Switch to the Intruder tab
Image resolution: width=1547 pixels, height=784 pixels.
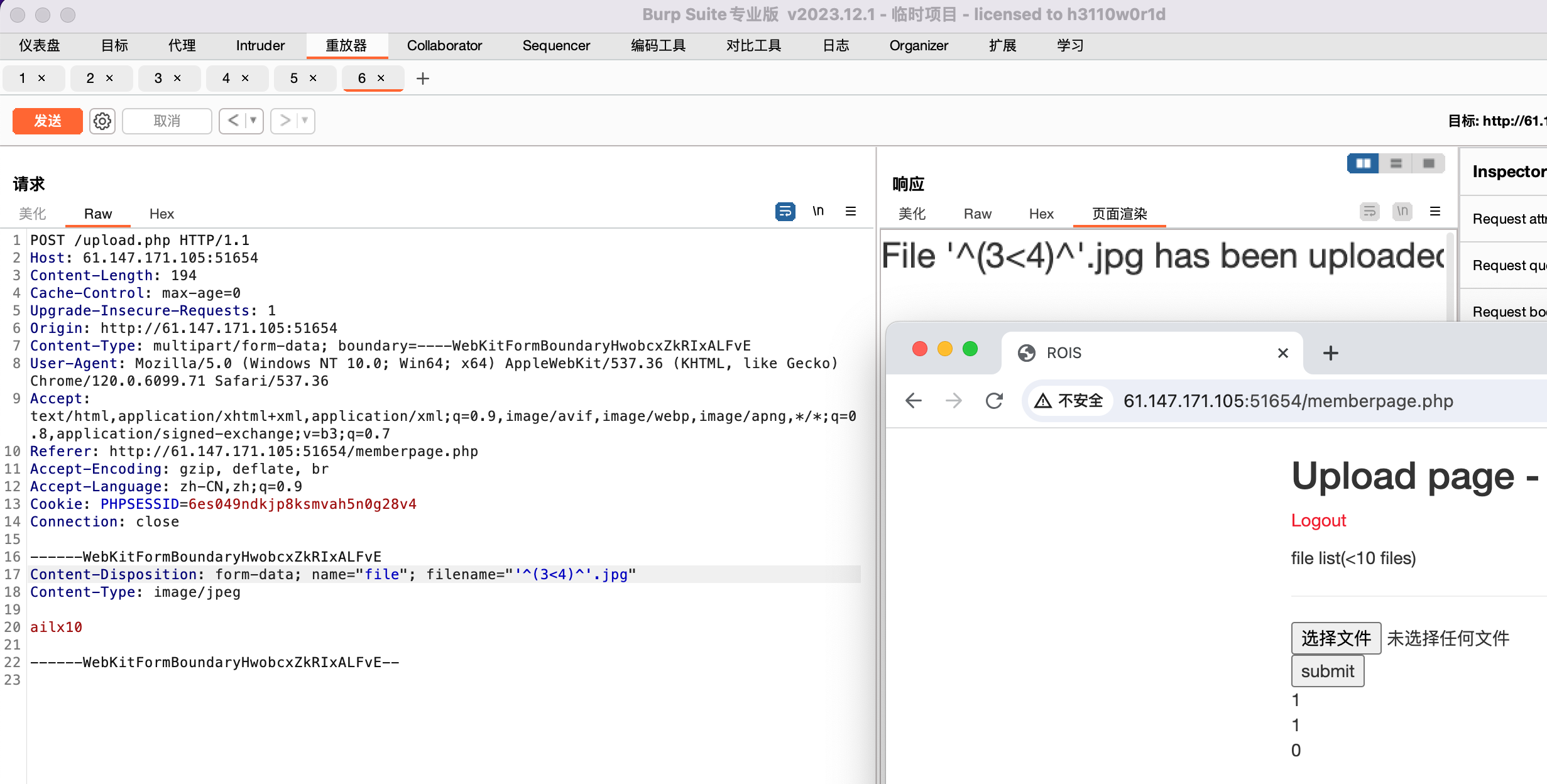tap(260, 46)
